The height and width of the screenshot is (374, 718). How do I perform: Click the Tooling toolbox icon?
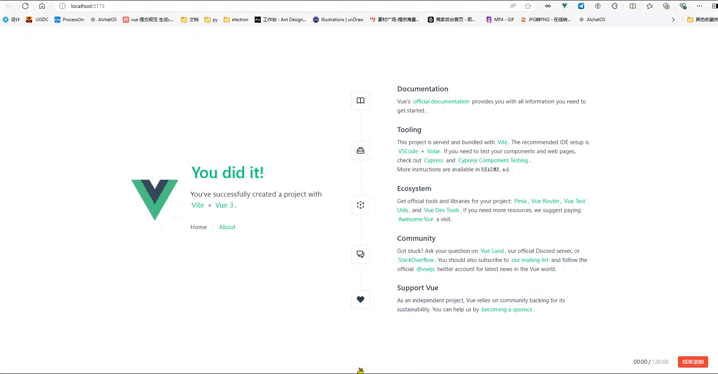pos(360,151)
